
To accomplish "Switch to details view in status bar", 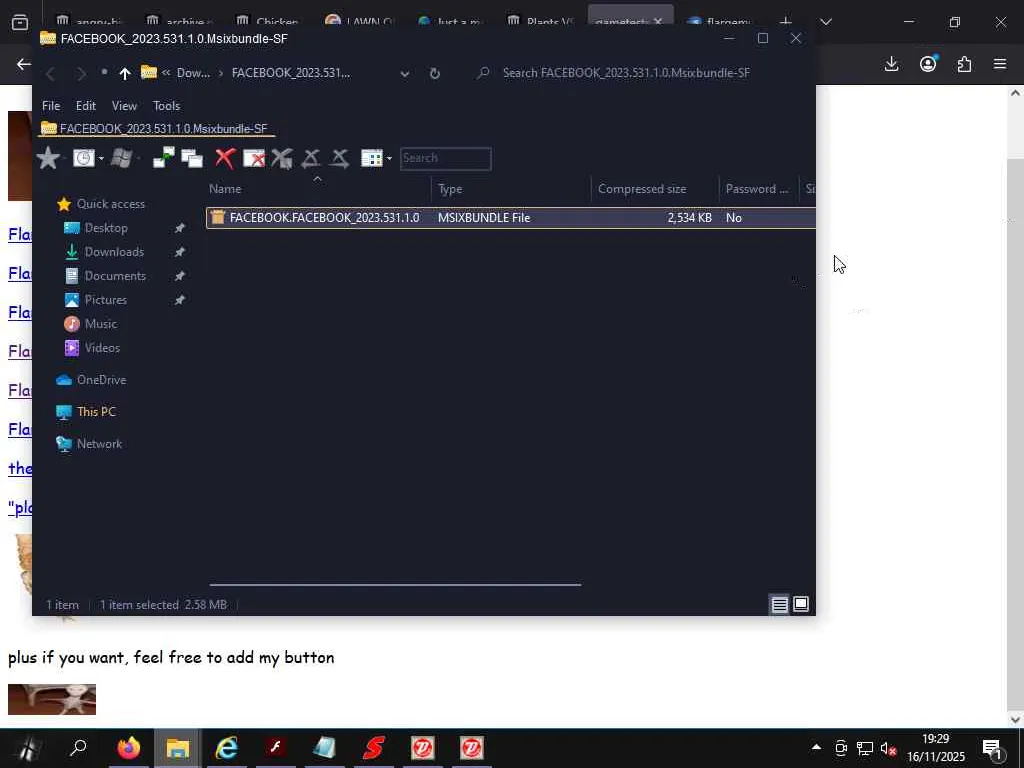I will point(779,604).
